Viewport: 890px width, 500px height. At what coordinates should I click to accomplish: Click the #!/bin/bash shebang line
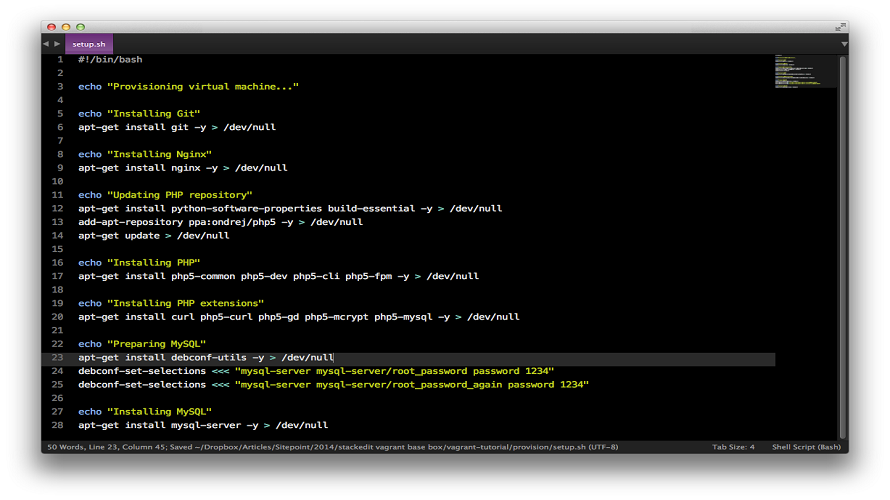(x=110, y=60)
